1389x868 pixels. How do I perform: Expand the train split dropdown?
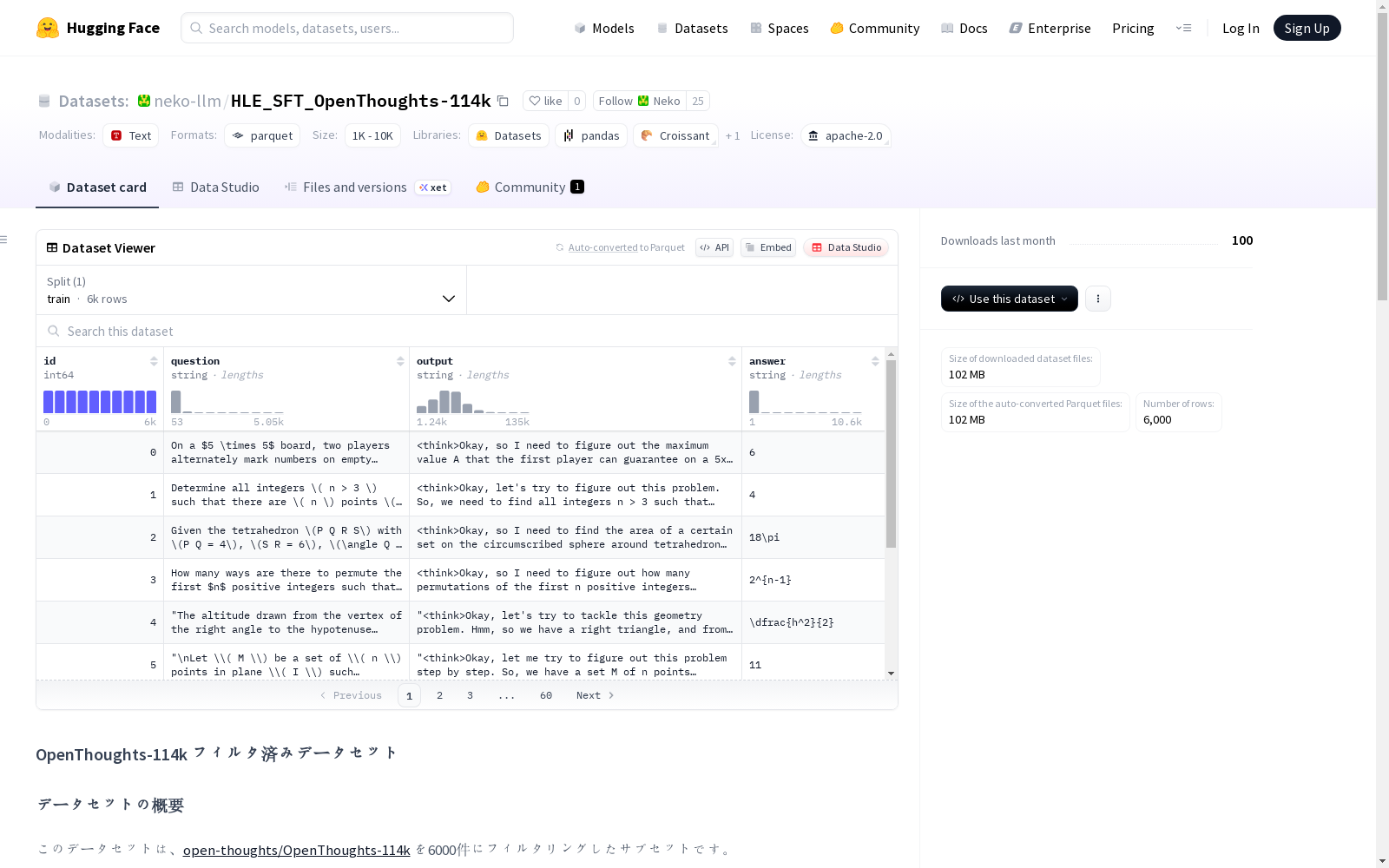pos(251,290)
